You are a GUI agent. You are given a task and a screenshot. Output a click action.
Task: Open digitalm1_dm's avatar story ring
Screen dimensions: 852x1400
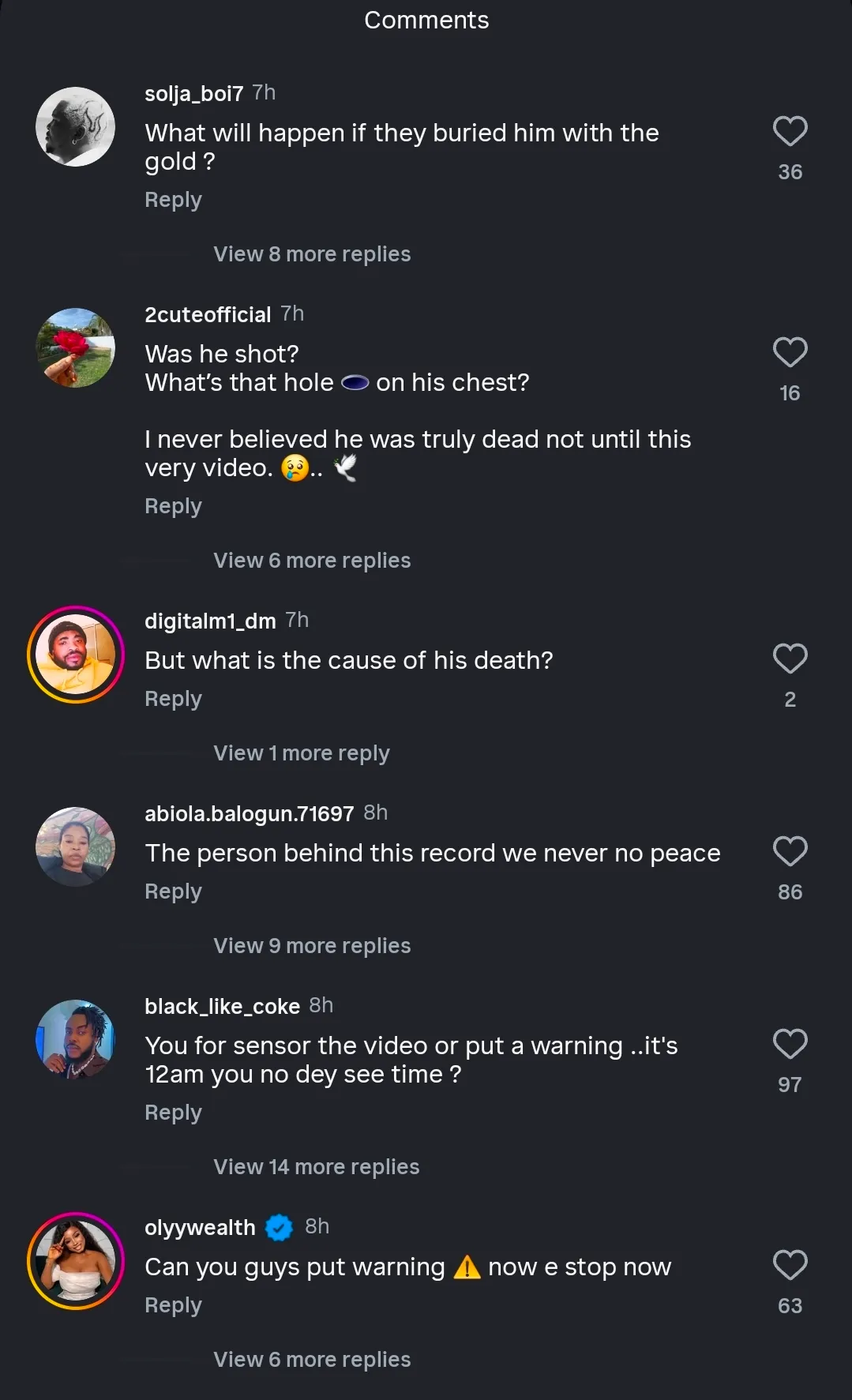tap(76, 655)
